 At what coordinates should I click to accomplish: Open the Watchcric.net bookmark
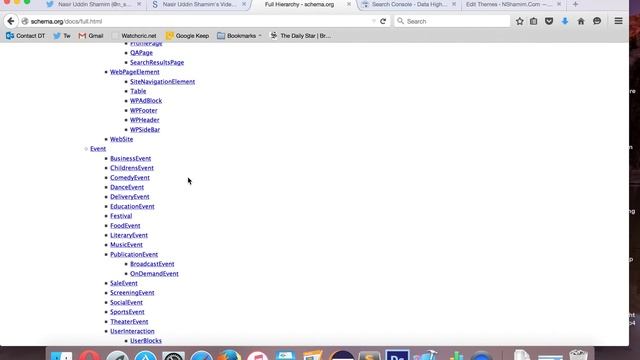click(135, 36)
